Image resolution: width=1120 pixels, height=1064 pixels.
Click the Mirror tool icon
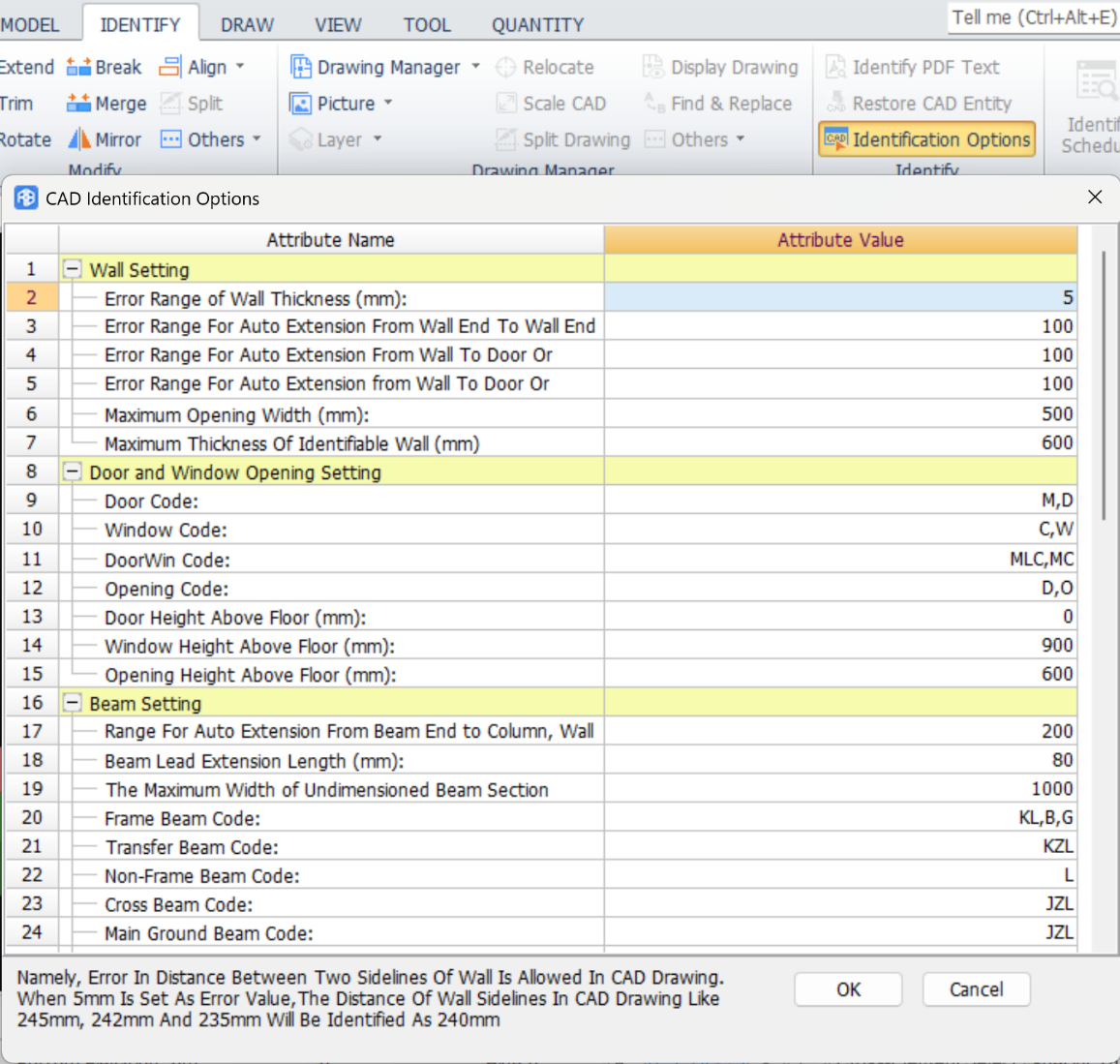tap(78, 139)
